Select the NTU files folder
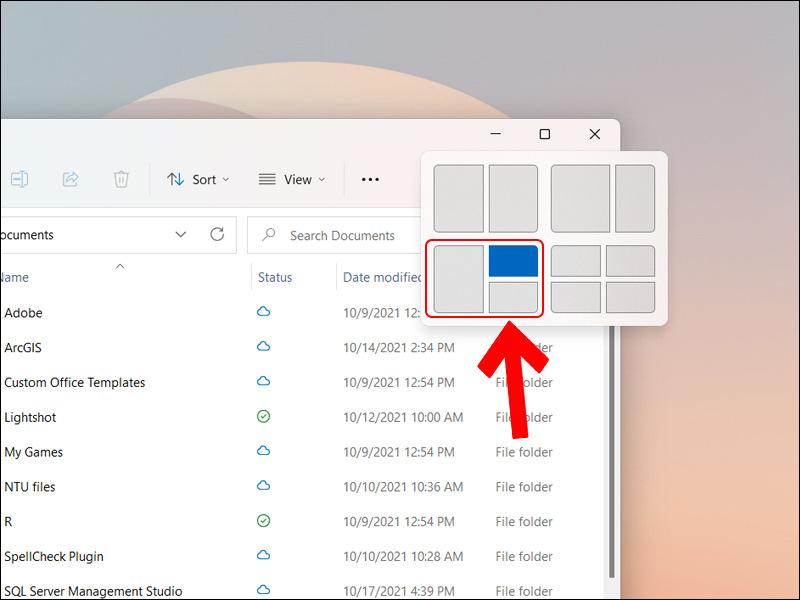Image resolution: width=800 pixels, height=600 pixels. 30,487
